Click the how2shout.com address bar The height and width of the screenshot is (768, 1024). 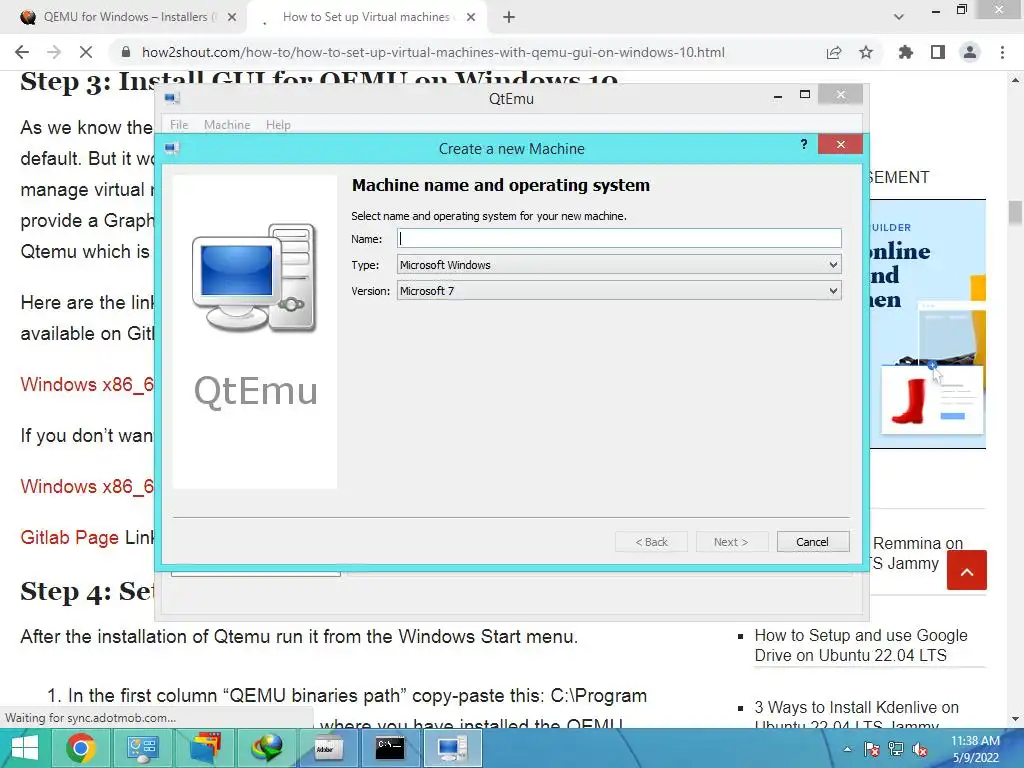coord(433,52)
